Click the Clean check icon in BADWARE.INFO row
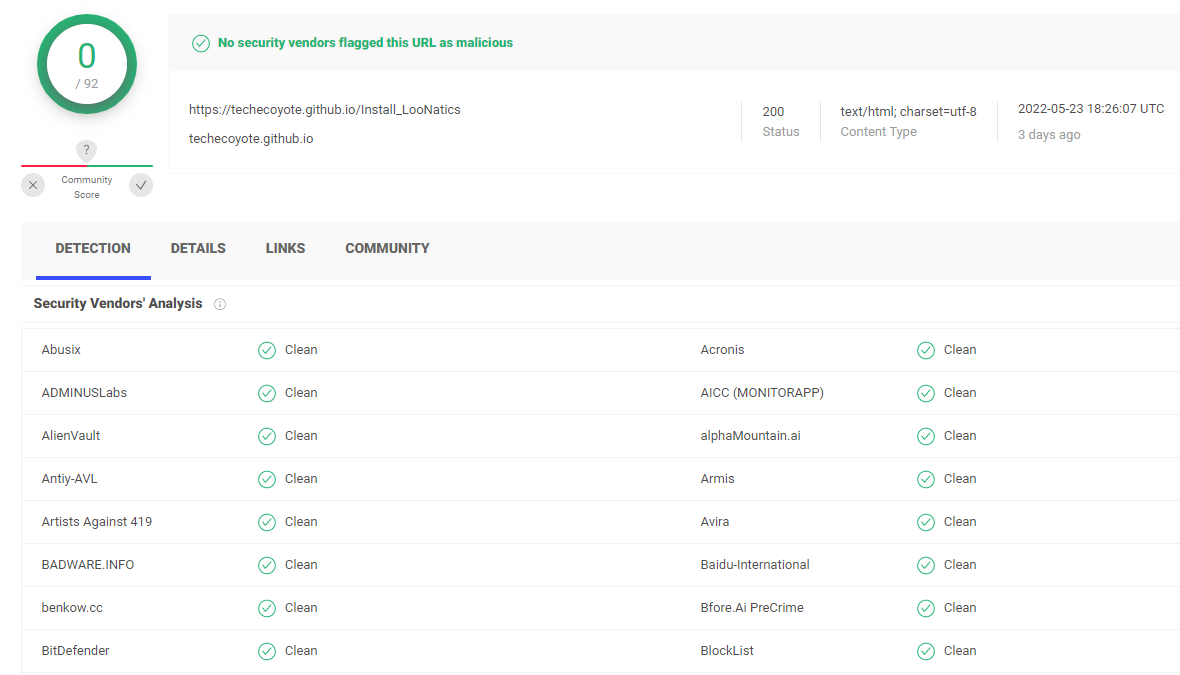Screen dimensions: 1180x675 267,565
